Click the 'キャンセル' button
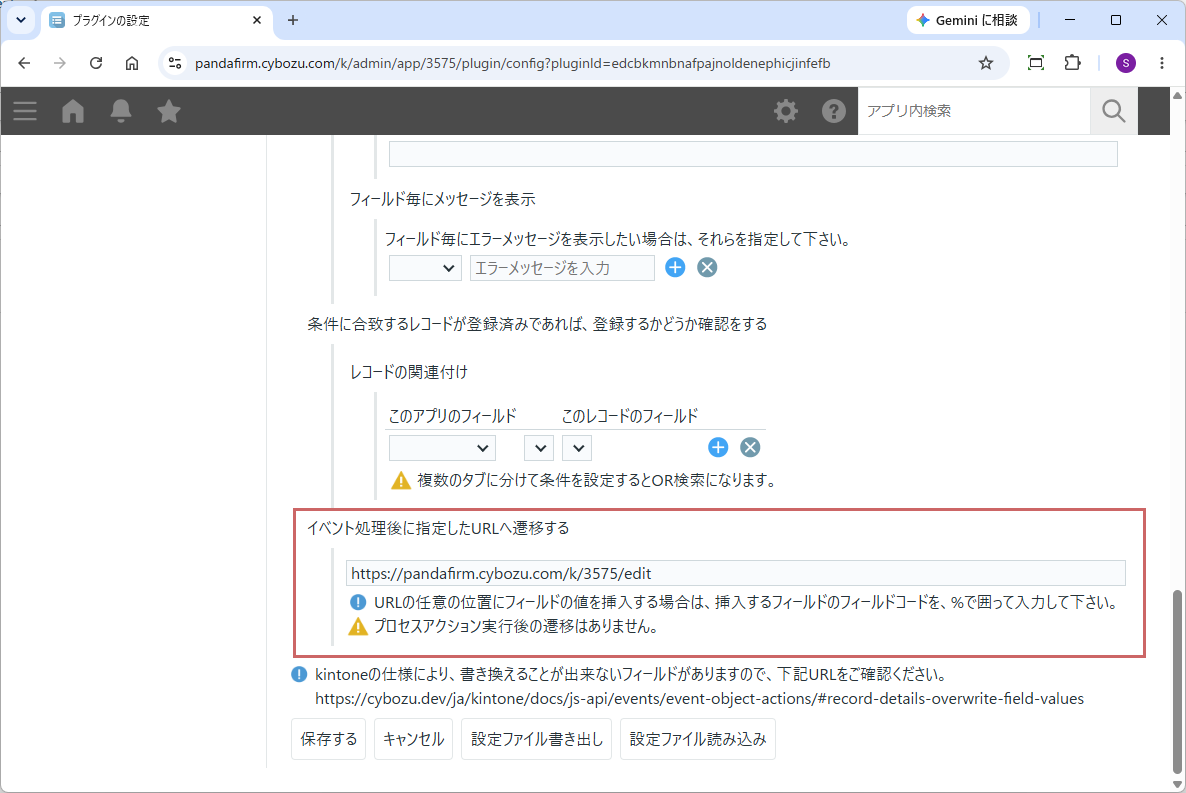The height and width of the screenshot is (793, 1186). click(x=413, y=739)
